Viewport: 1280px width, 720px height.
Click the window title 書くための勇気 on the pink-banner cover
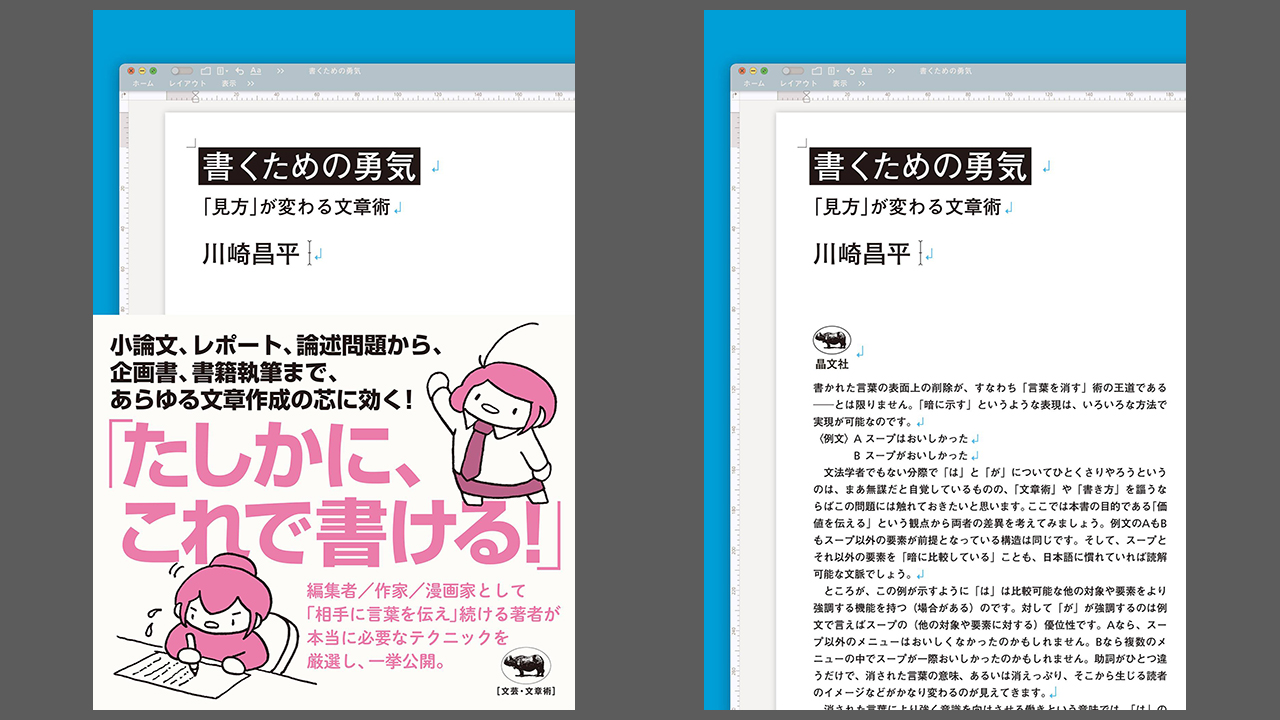(335, 71)
